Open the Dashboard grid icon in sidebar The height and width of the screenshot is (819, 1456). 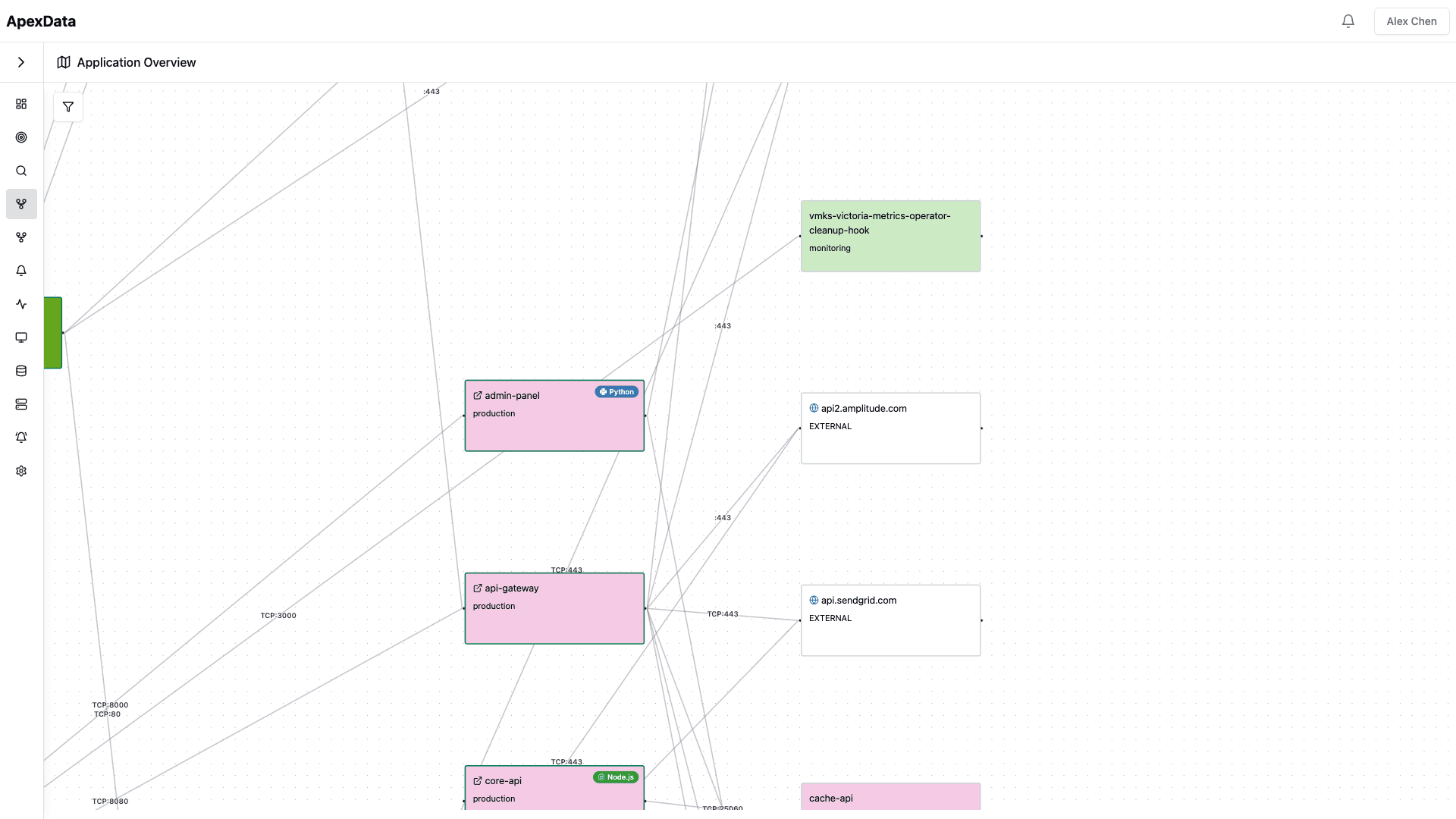coord(21,104)
